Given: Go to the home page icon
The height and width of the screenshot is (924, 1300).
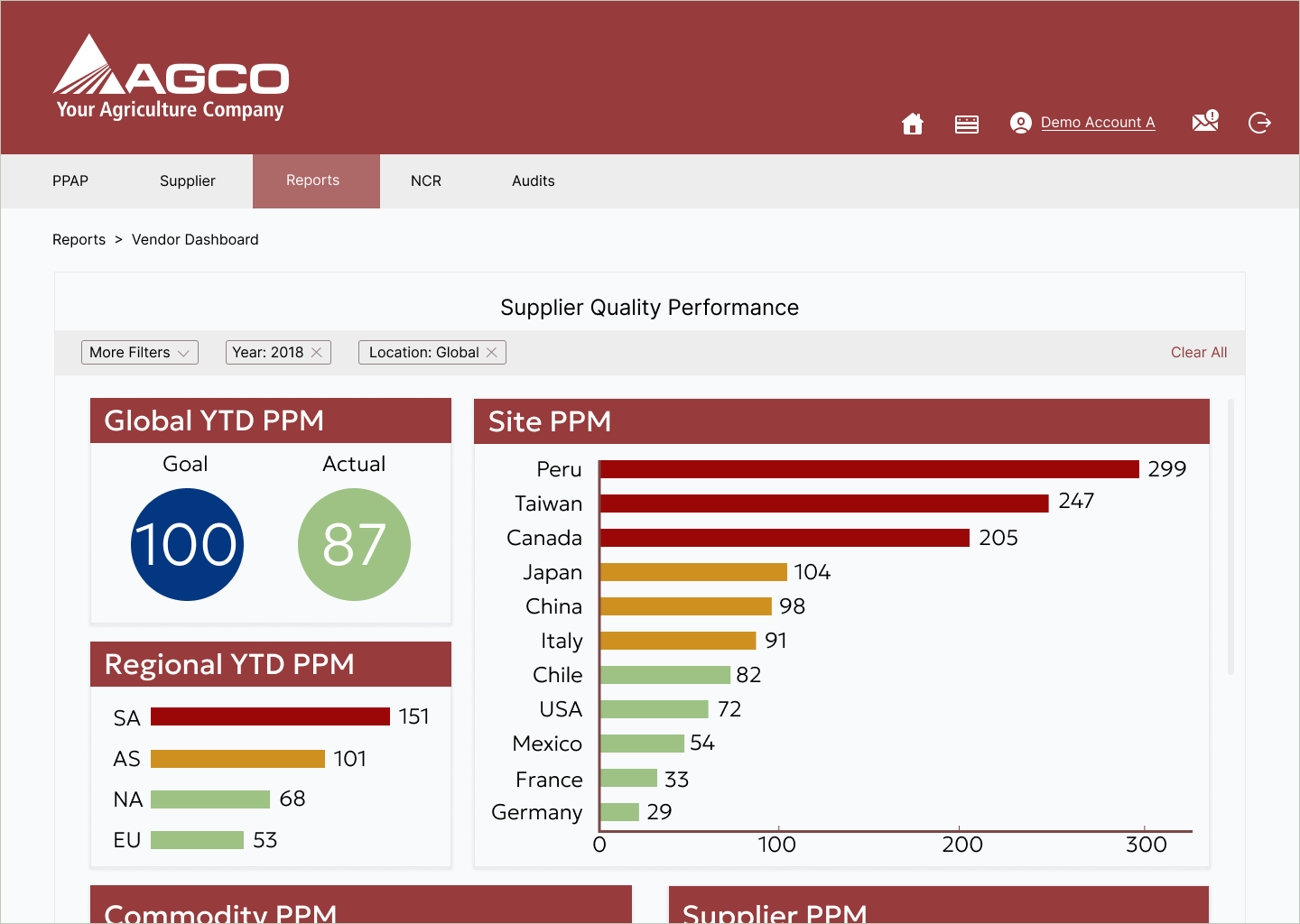Looking at the screenshot, I should coord(913,124).
